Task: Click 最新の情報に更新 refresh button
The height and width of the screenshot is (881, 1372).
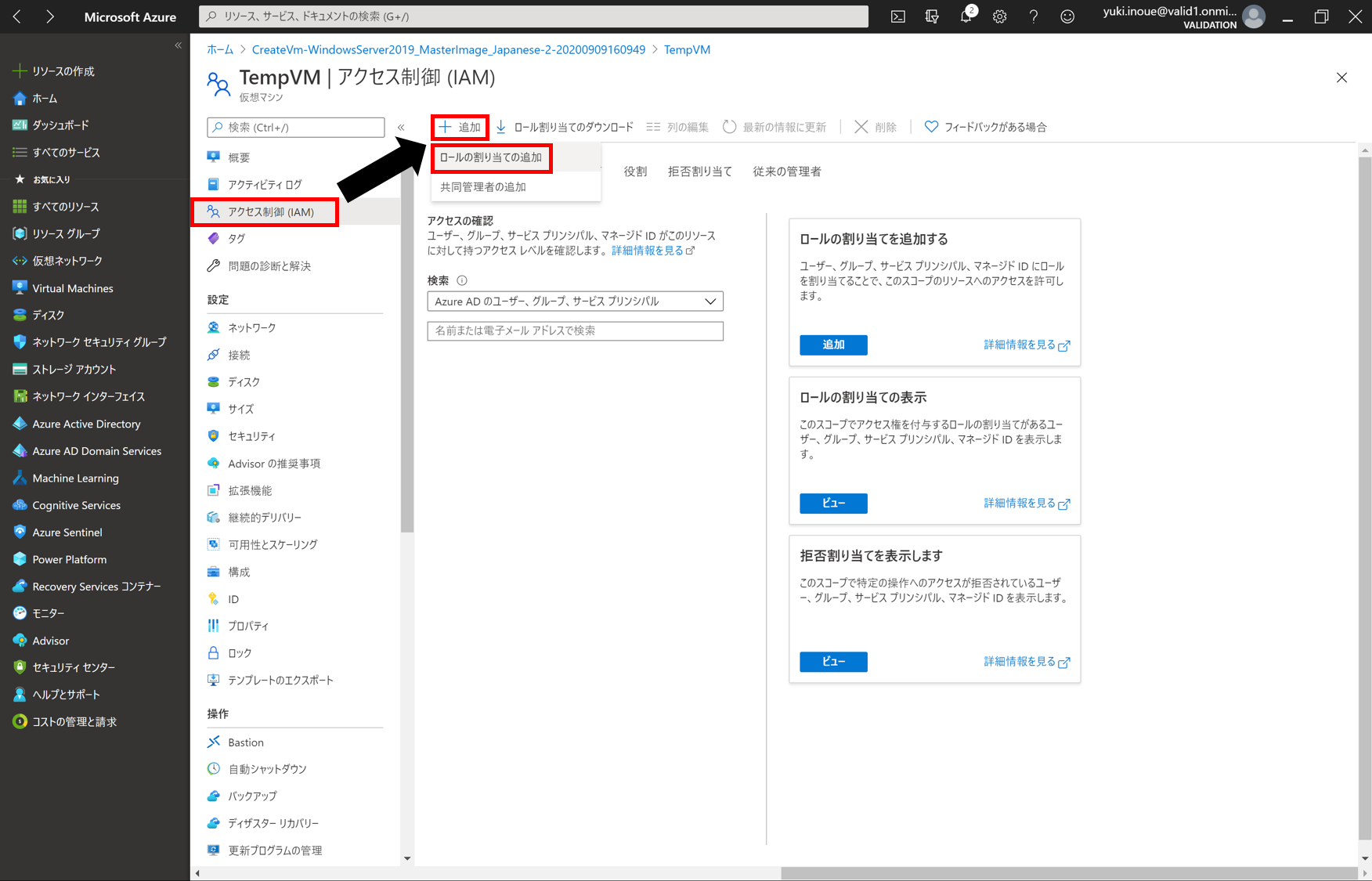Action: (x=774, y=128)
